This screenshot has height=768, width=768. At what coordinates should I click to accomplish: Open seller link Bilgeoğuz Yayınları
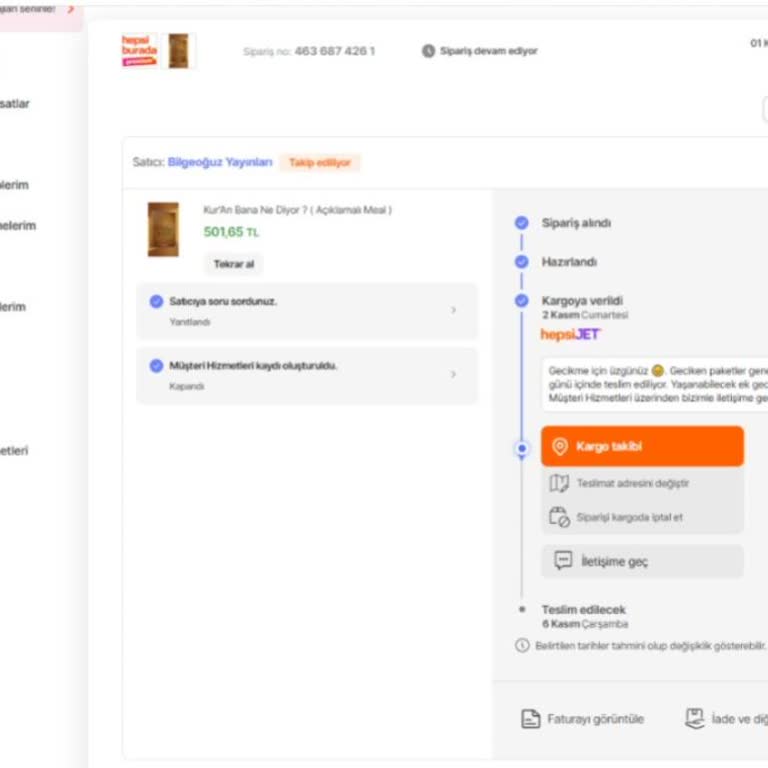pos(220,162)
